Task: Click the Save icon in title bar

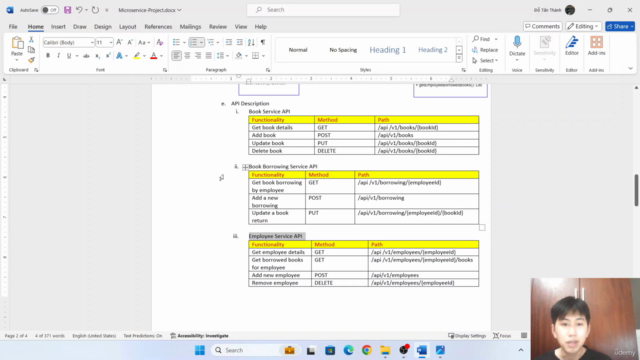Action: [67, 10]
